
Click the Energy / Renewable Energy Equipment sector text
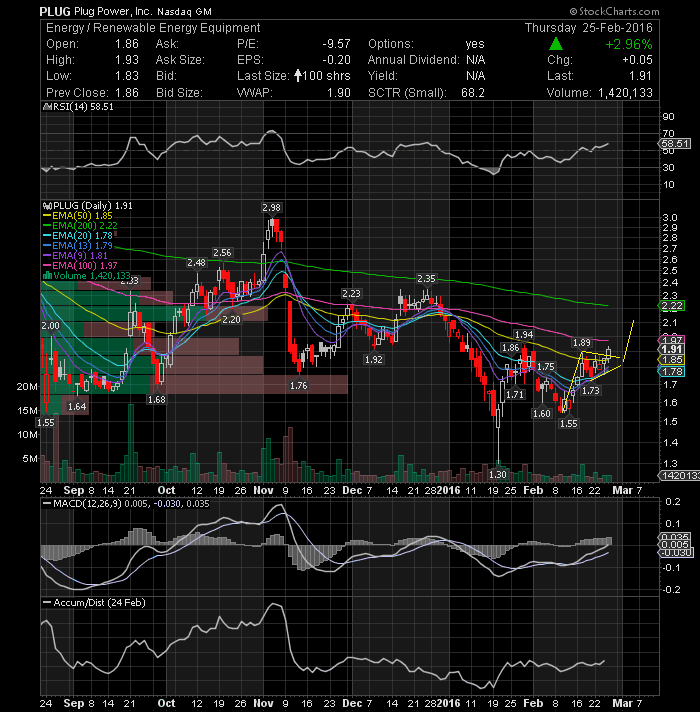pyautogui.click(x=153, y=28)
